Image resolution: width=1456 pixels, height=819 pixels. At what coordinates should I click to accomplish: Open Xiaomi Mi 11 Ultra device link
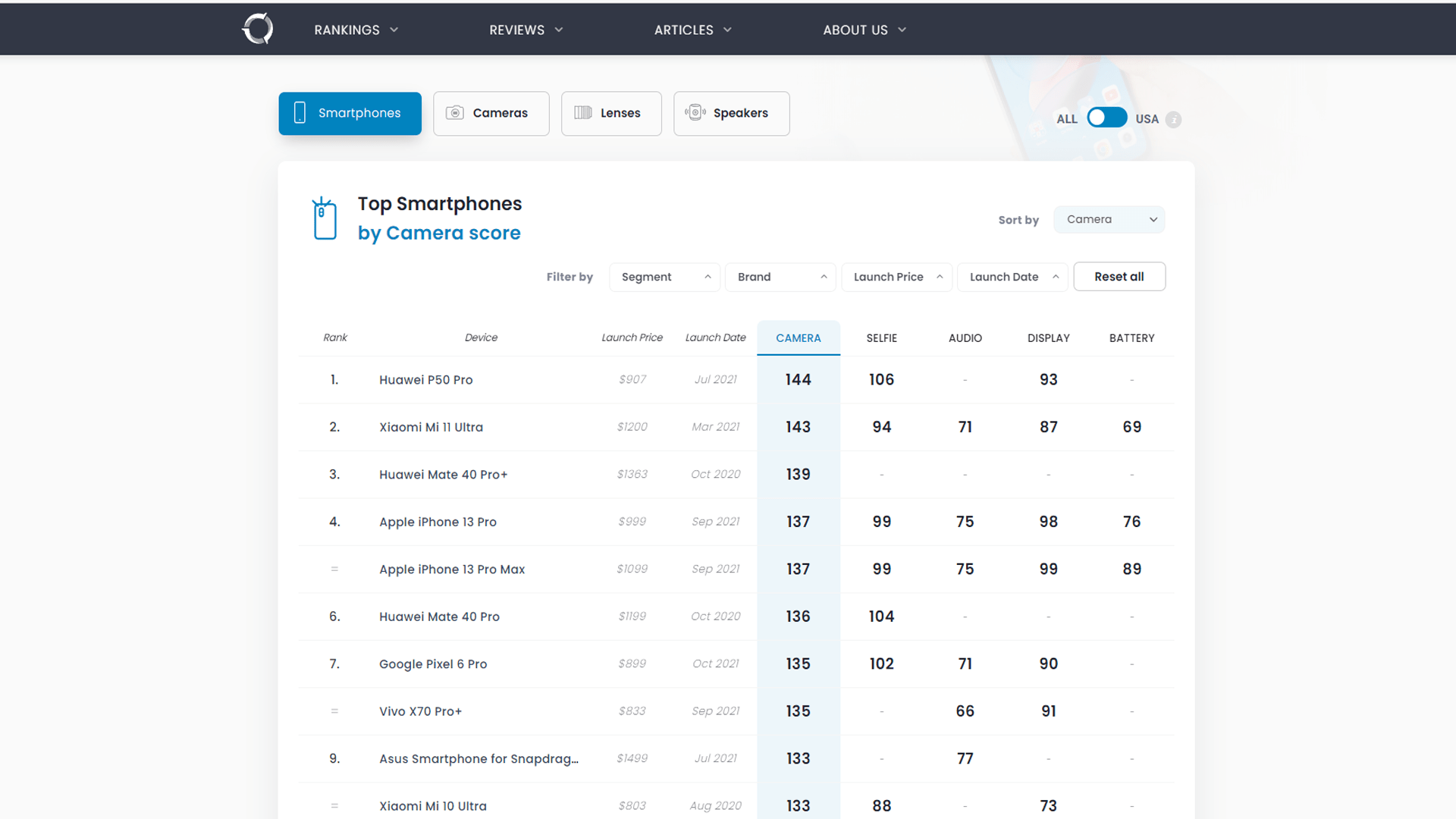431,427
